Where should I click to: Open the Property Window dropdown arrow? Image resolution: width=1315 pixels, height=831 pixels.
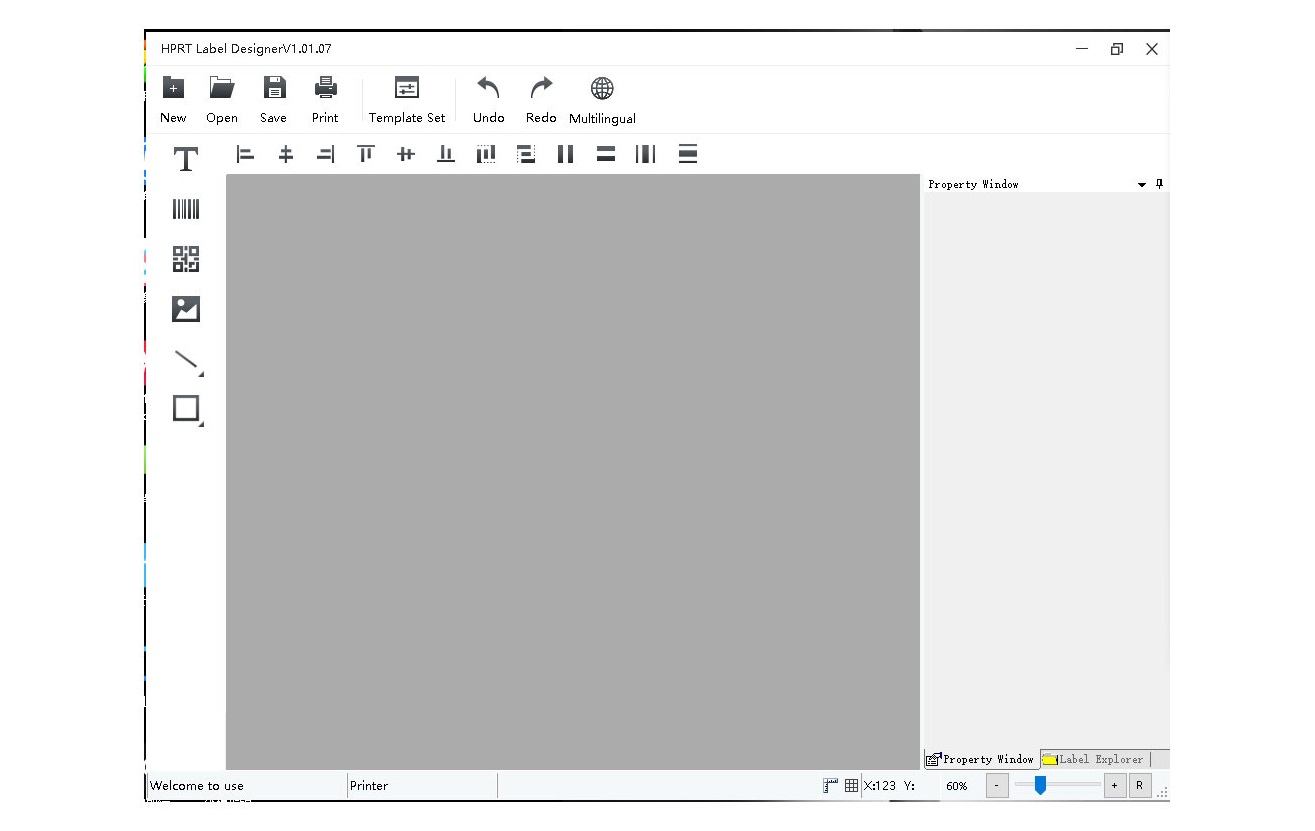click(x=1142, y=185)
